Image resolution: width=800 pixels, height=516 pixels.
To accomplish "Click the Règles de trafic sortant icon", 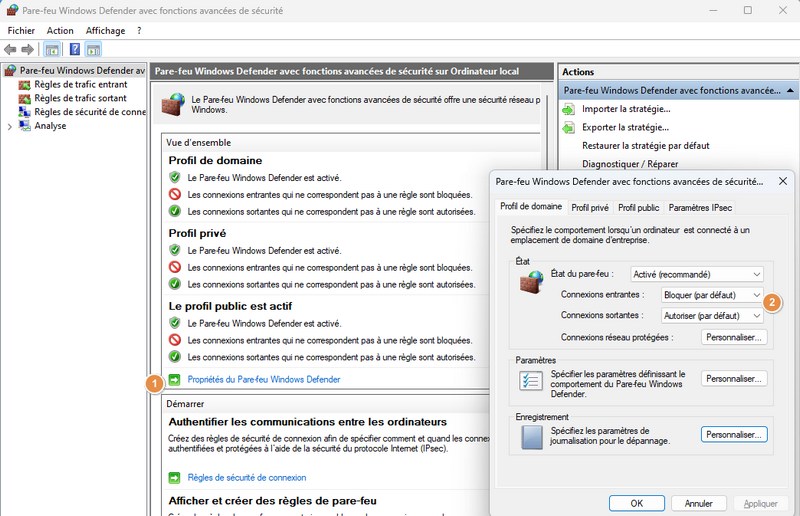I will 24,99.
